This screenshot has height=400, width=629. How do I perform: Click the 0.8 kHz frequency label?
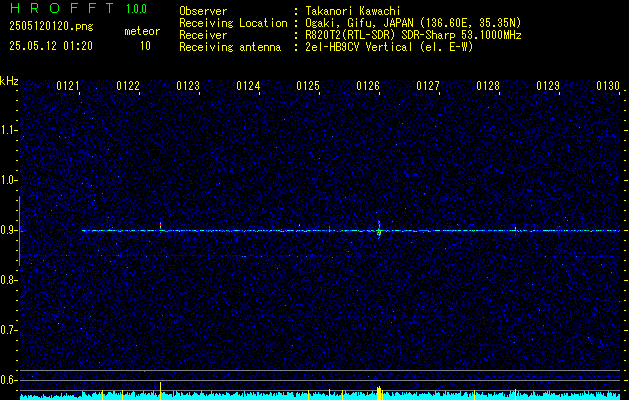pos(8,280)
